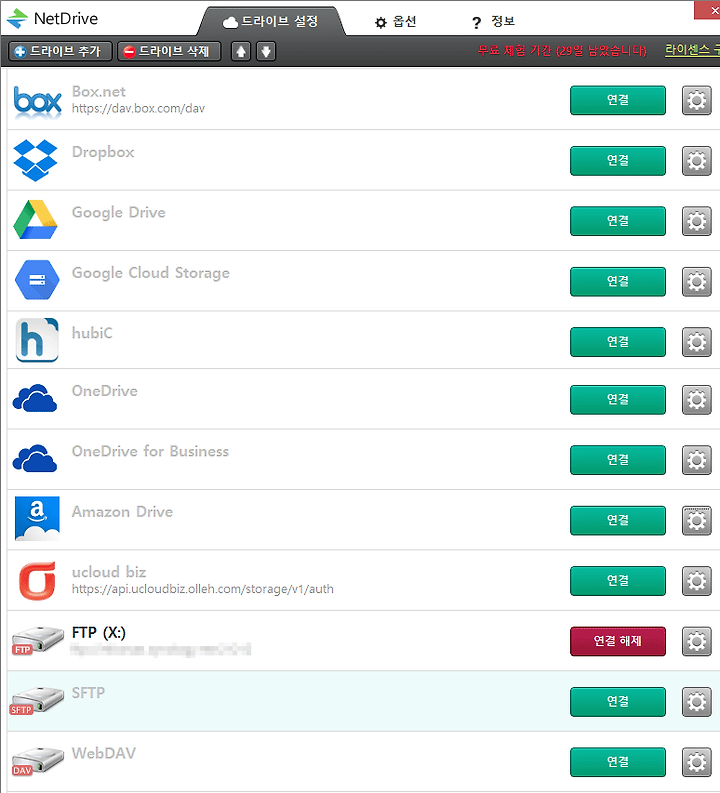Click the 드라이브 삭제 button
This screenshot has width=720, height=793.
coord(169,51)
